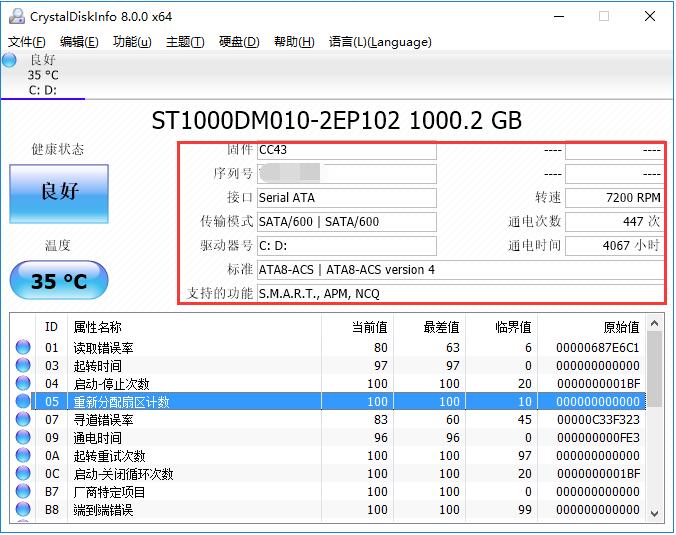Click the status orb for row 07 寻道错误率
This screenshot has width=676, height=535.
point(23,420)
